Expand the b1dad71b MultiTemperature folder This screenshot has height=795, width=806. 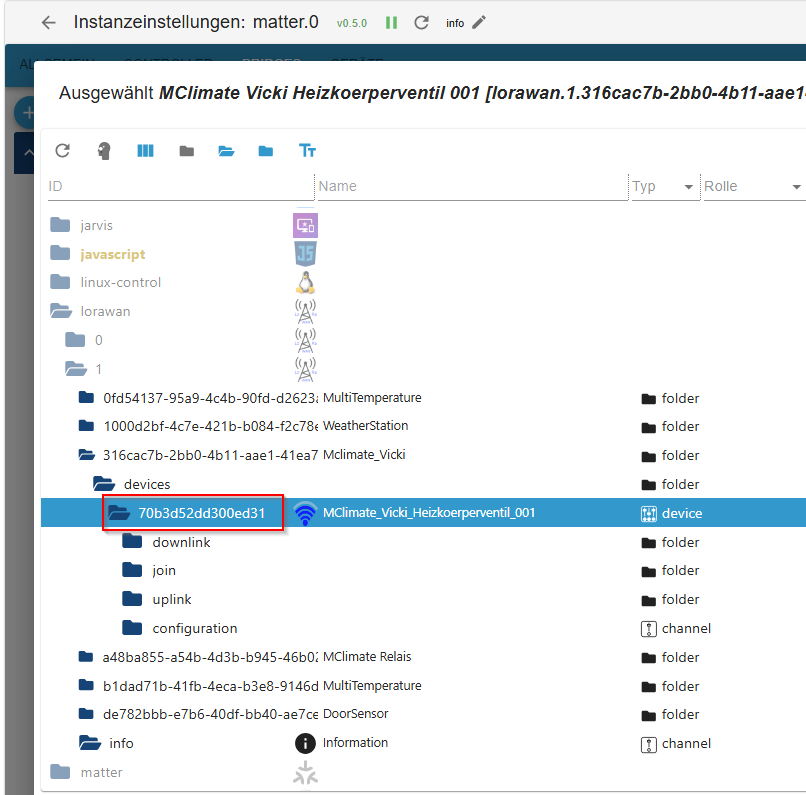pos(86,686)
